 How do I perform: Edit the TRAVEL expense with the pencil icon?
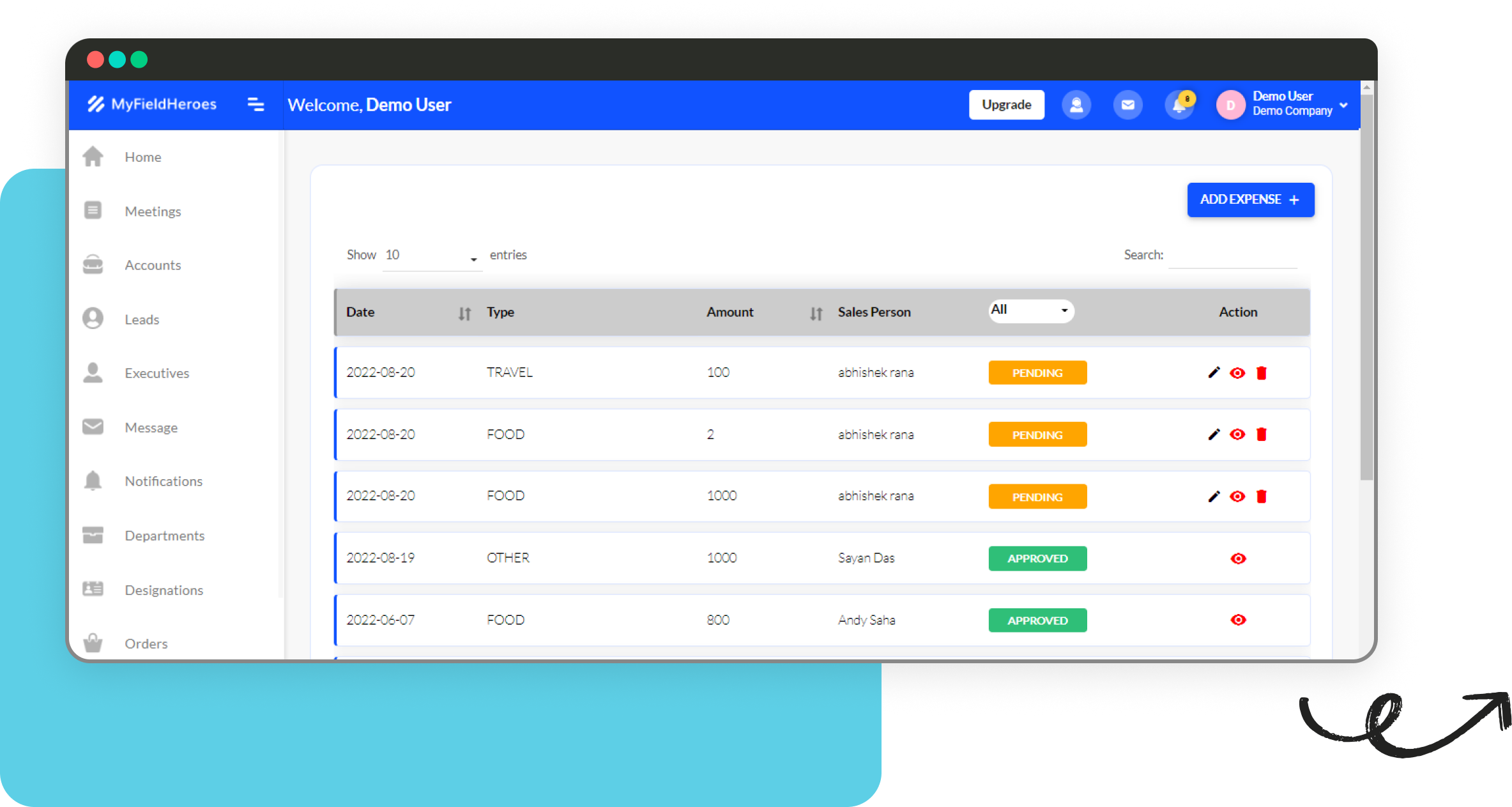pos(1213,373)
